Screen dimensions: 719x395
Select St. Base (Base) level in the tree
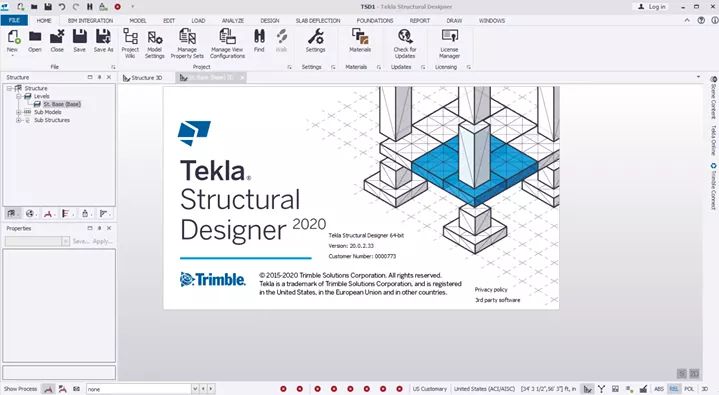point(62,104)
